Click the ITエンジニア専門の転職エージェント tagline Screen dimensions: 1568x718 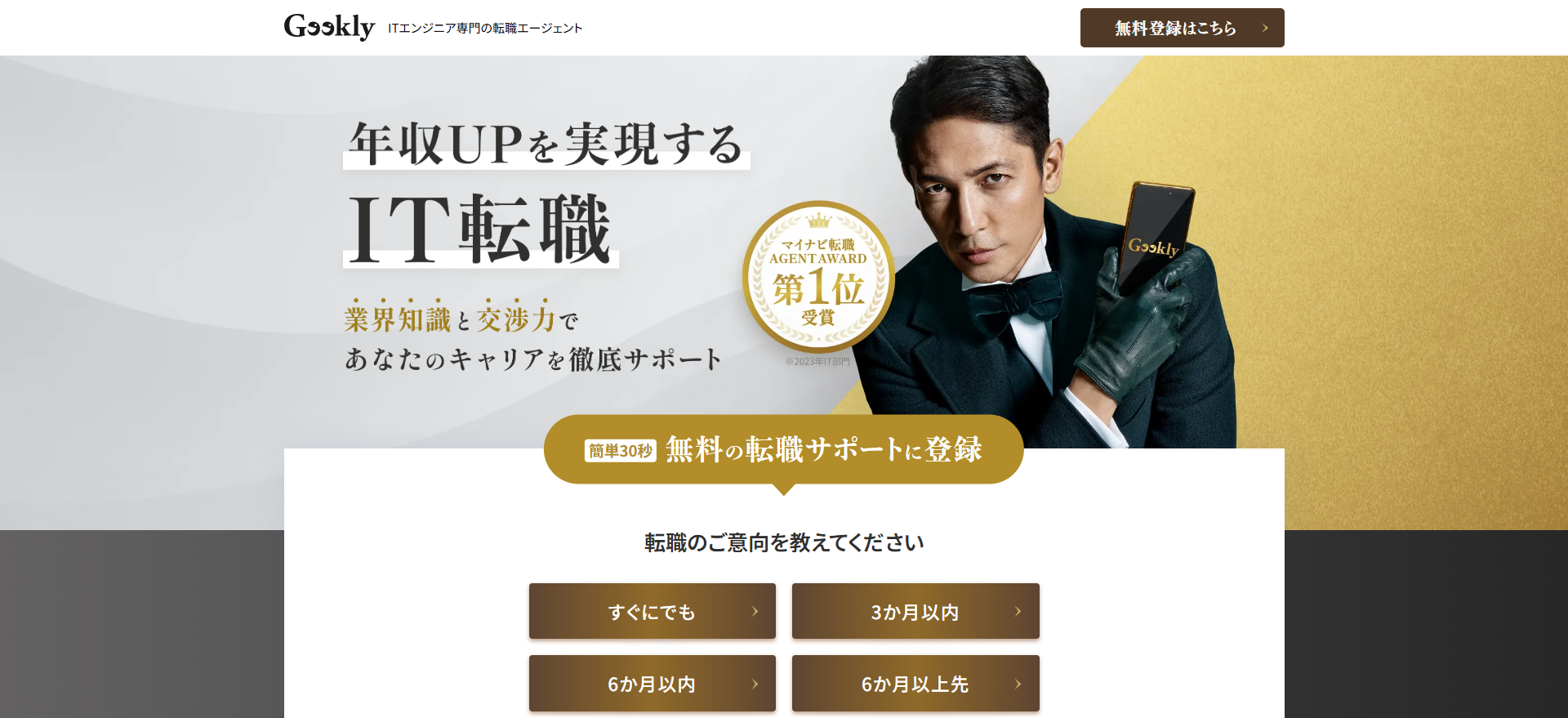[485, 28]
